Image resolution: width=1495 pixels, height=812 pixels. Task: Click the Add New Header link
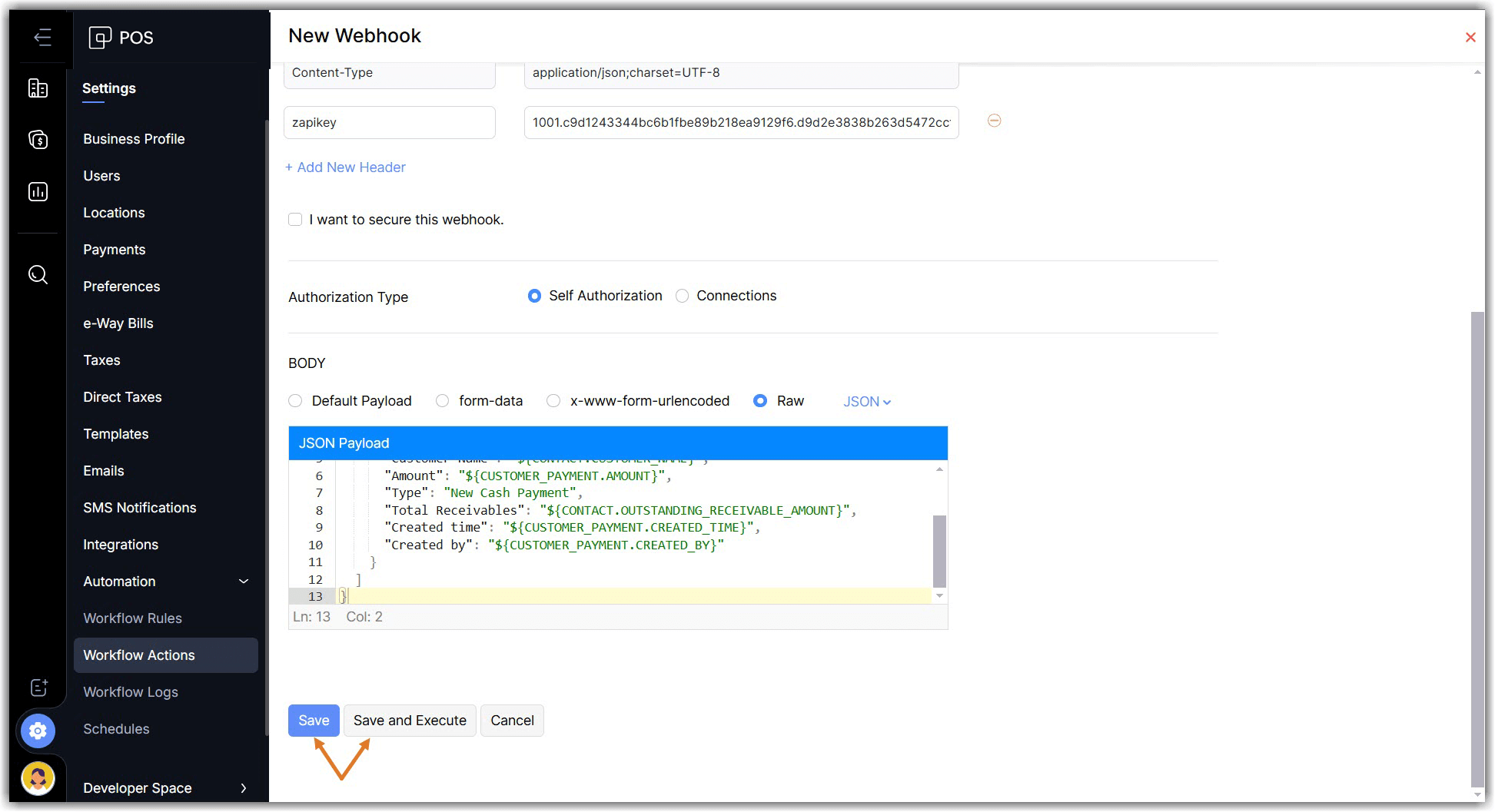pyautogui.click(x=345, y=167)
